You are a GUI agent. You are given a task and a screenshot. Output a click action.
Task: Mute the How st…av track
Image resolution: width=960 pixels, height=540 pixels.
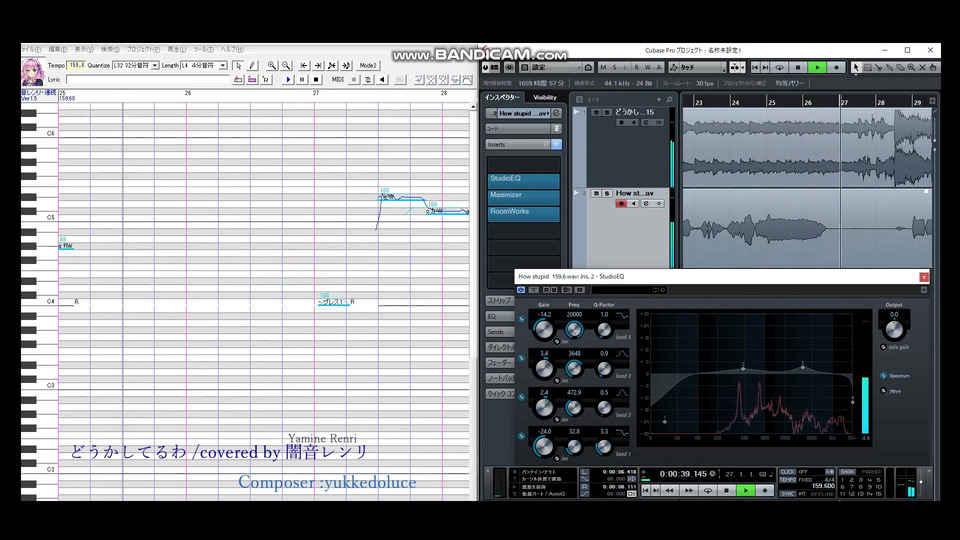(x=596, y=193)
